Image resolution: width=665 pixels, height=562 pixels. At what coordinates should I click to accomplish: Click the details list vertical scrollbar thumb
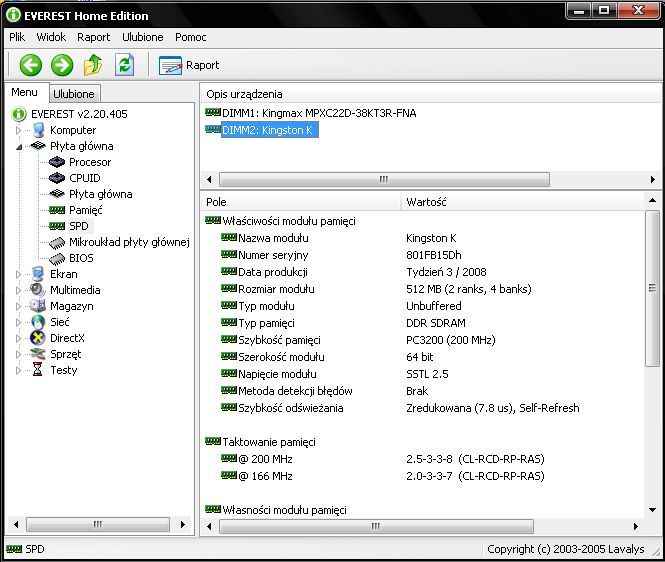point(652,288)
